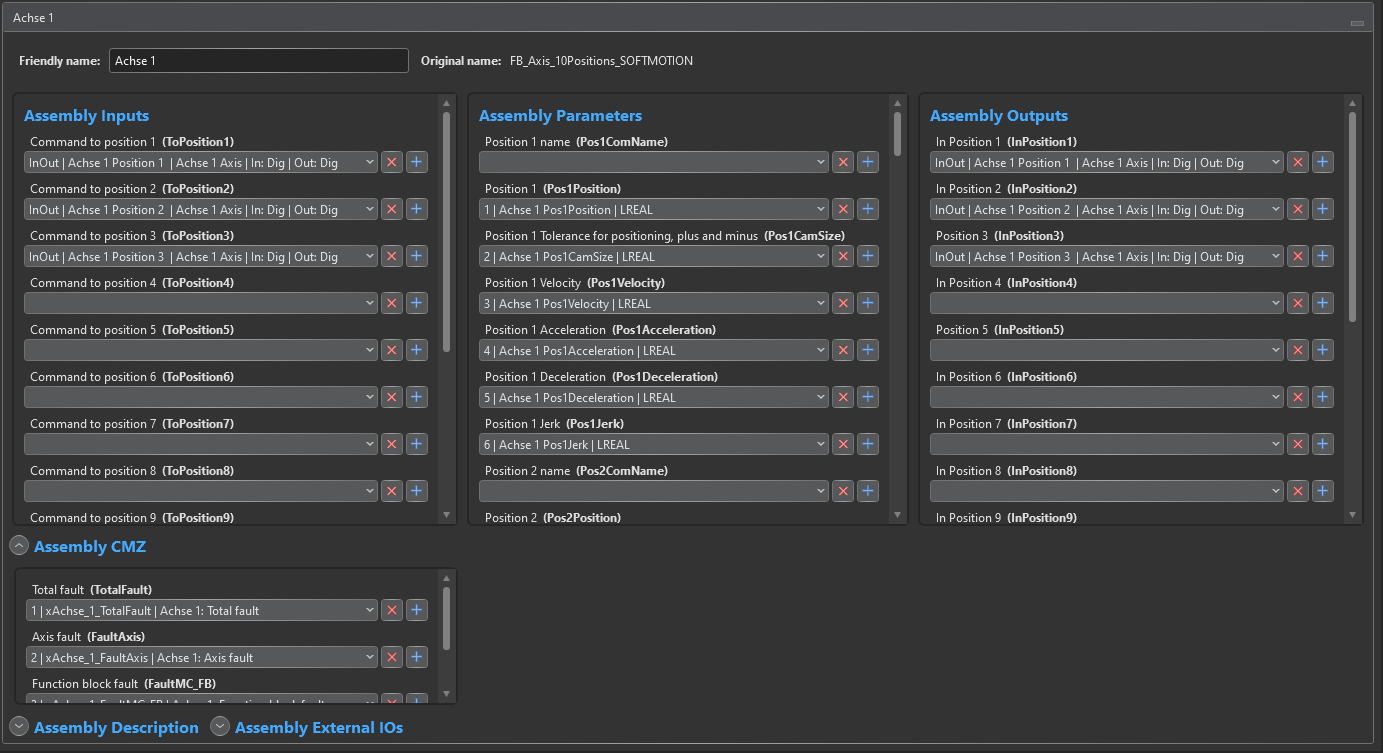Expand the Assembly Description section
This screenshot has height=753, width=1383.
(x=19, y=727)
